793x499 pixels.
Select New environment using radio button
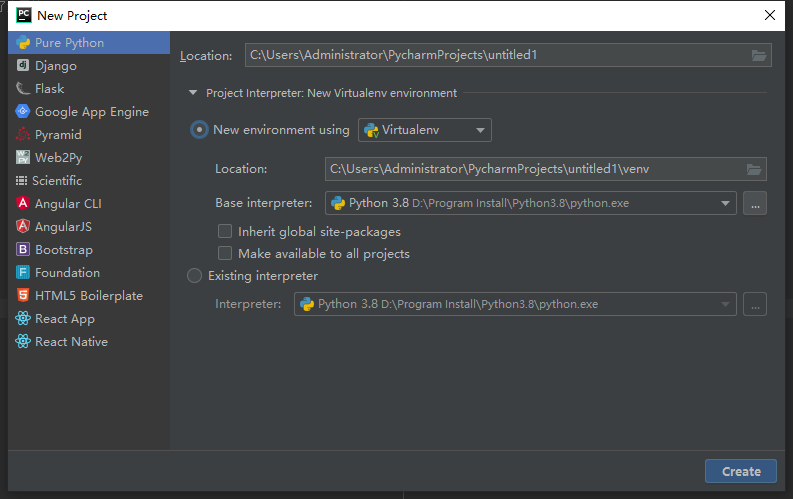(199, 130)
